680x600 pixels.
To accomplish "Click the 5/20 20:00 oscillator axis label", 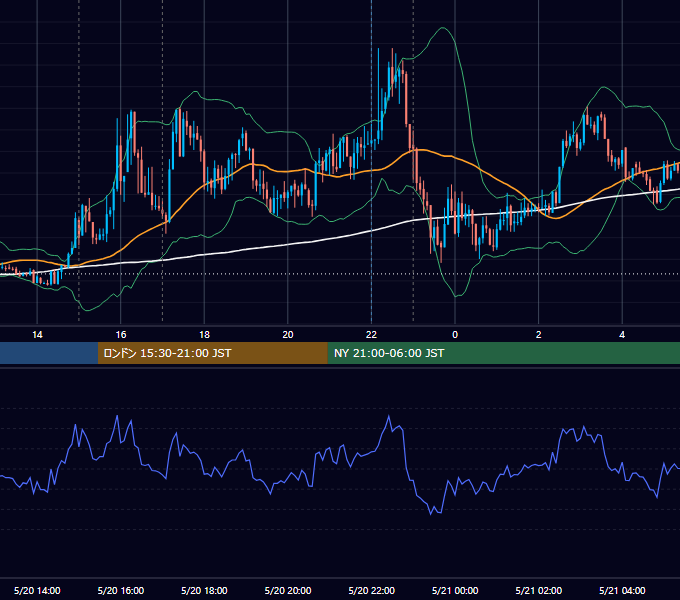I will 288,590.
